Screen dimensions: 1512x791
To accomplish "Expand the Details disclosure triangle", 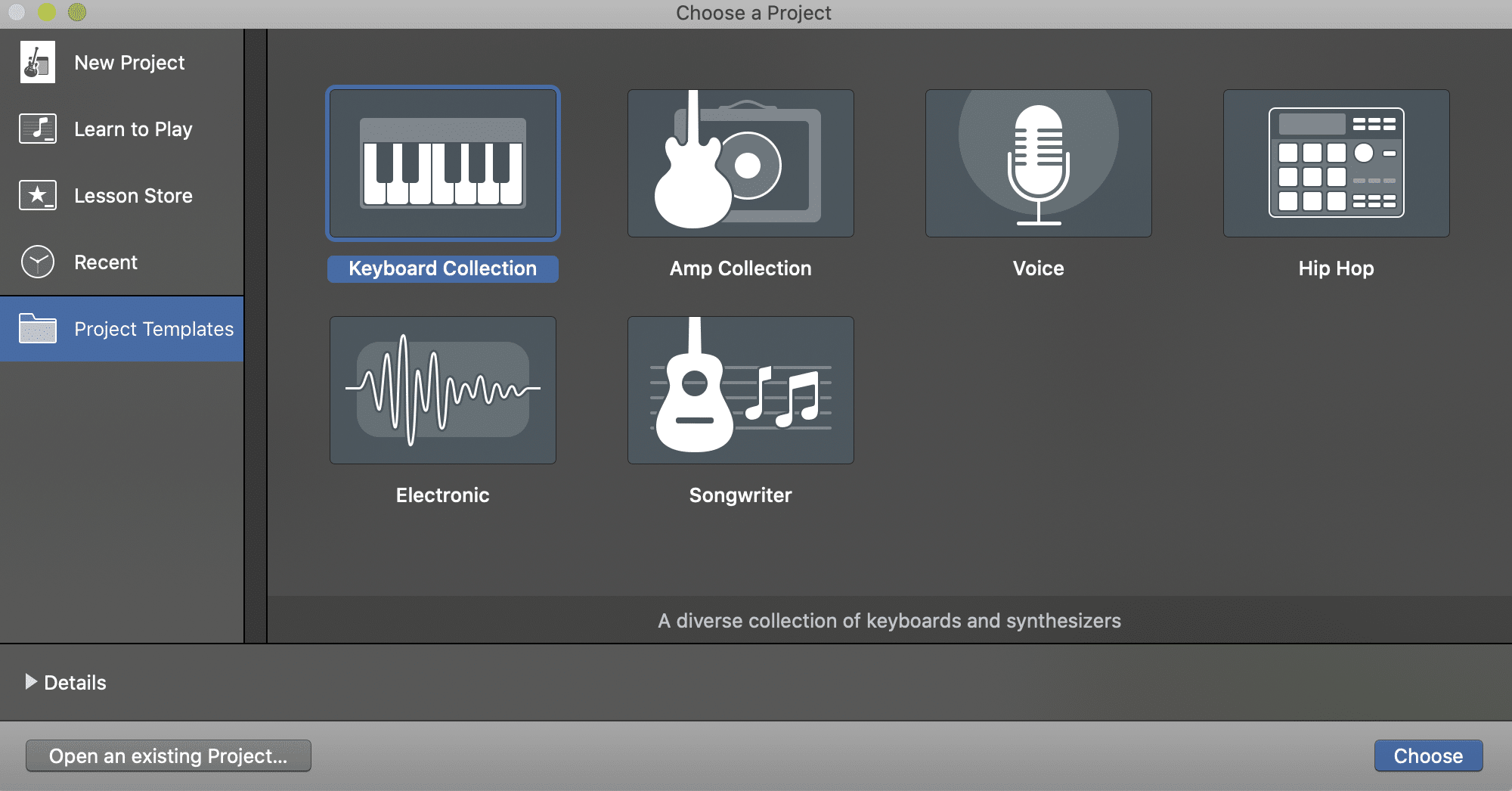I will click(x=32, y=682).
